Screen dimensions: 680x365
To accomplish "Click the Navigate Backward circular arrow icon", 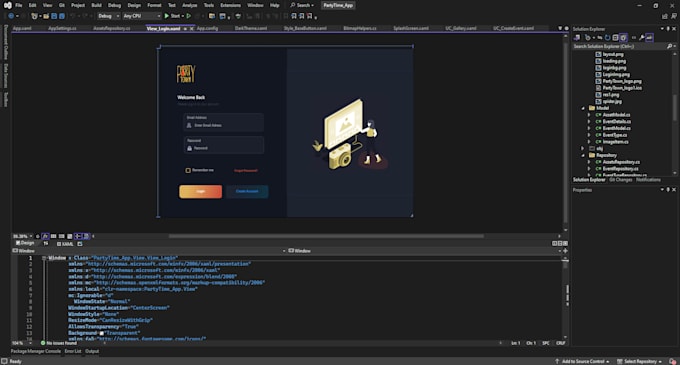I will click(11, 16).
